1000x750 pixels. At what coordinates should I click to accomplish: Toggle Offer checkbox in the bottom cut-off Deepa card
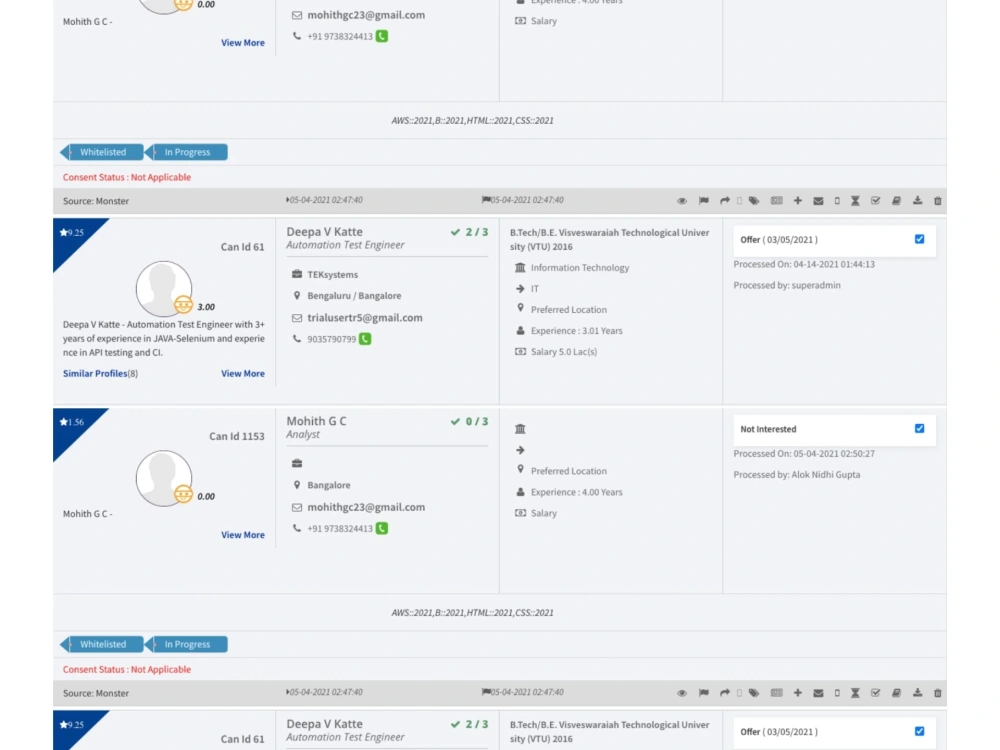point(919,732)
